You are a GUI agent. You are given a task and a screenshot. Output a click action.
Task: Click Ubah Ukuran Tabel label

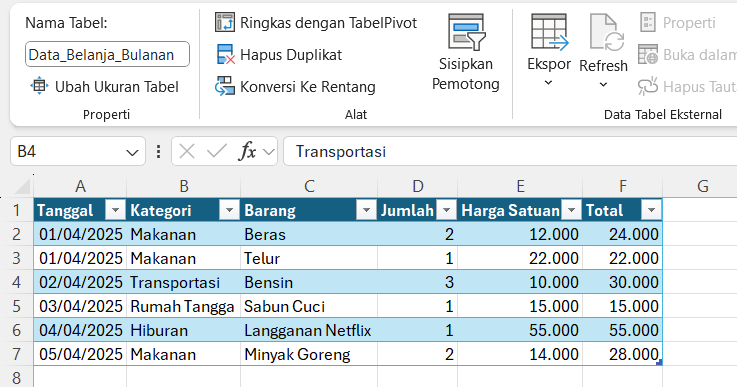tap(117, 87)
